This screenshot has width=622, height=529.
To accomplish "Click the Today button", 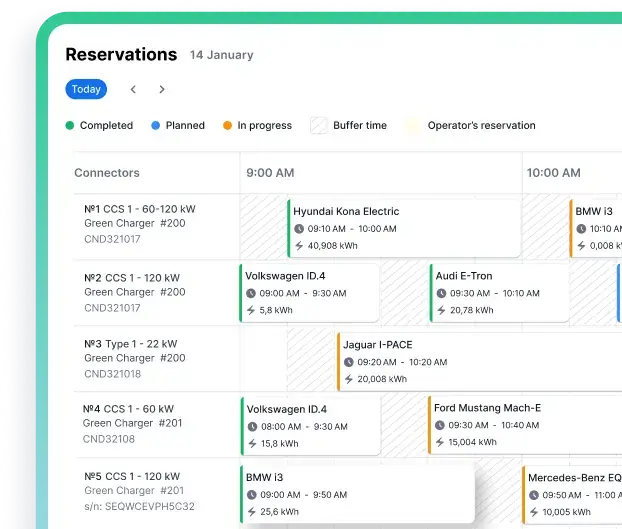I will 86,89.
